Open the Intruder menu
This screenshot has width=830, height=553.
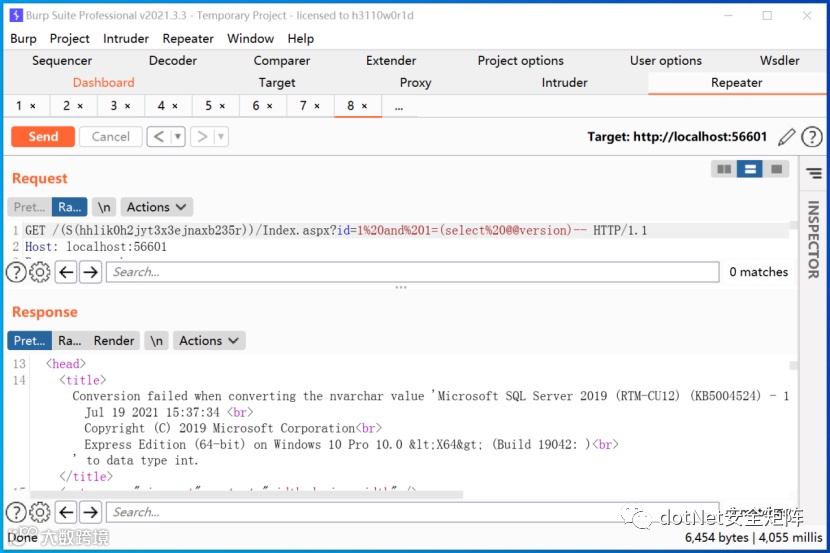(x=126, y=39)
